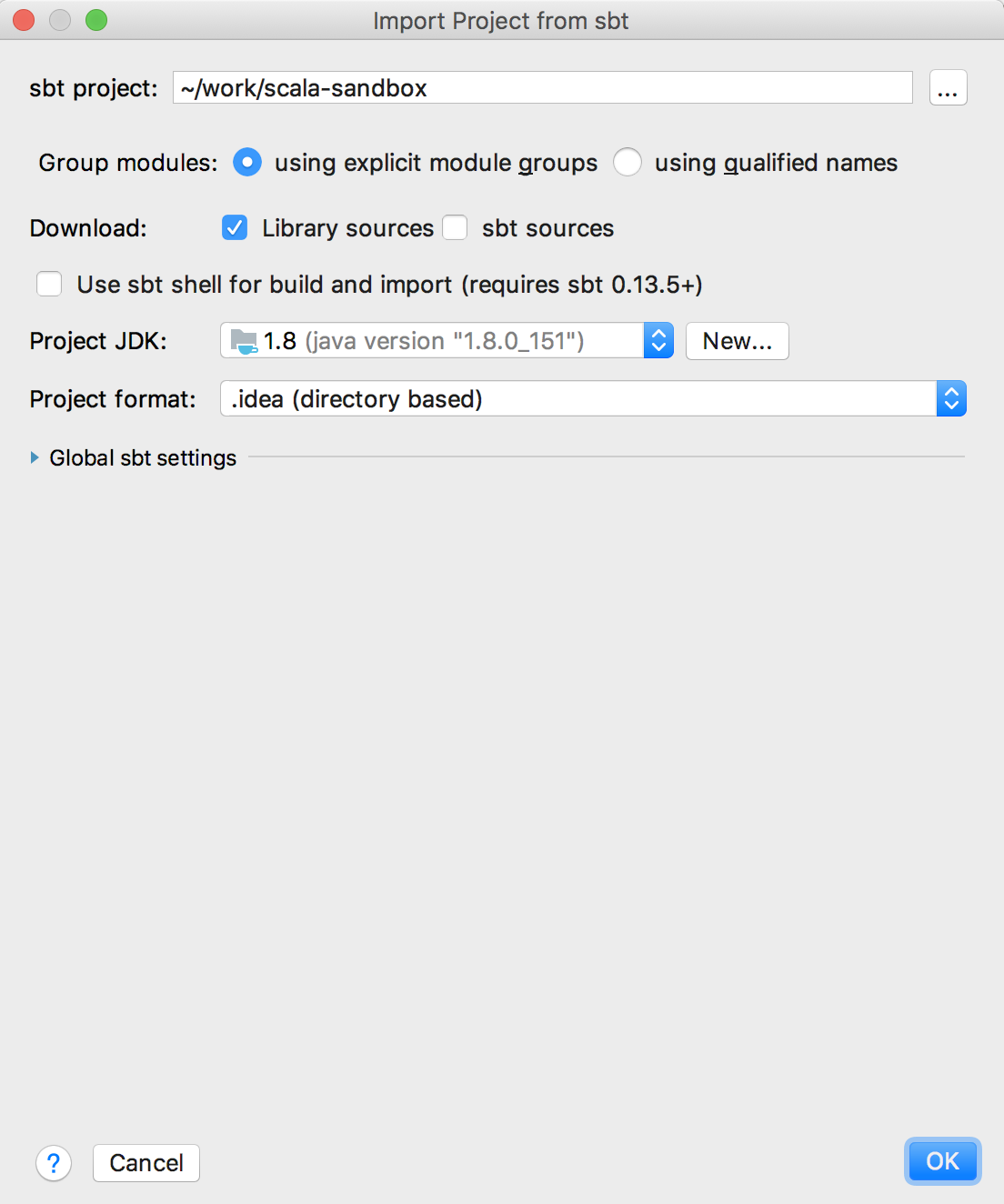Viewport: 1004px width, 1204px height.
Task: Create a new JDK with the New button
Action: pyautogui.click(x=737, y=340)
